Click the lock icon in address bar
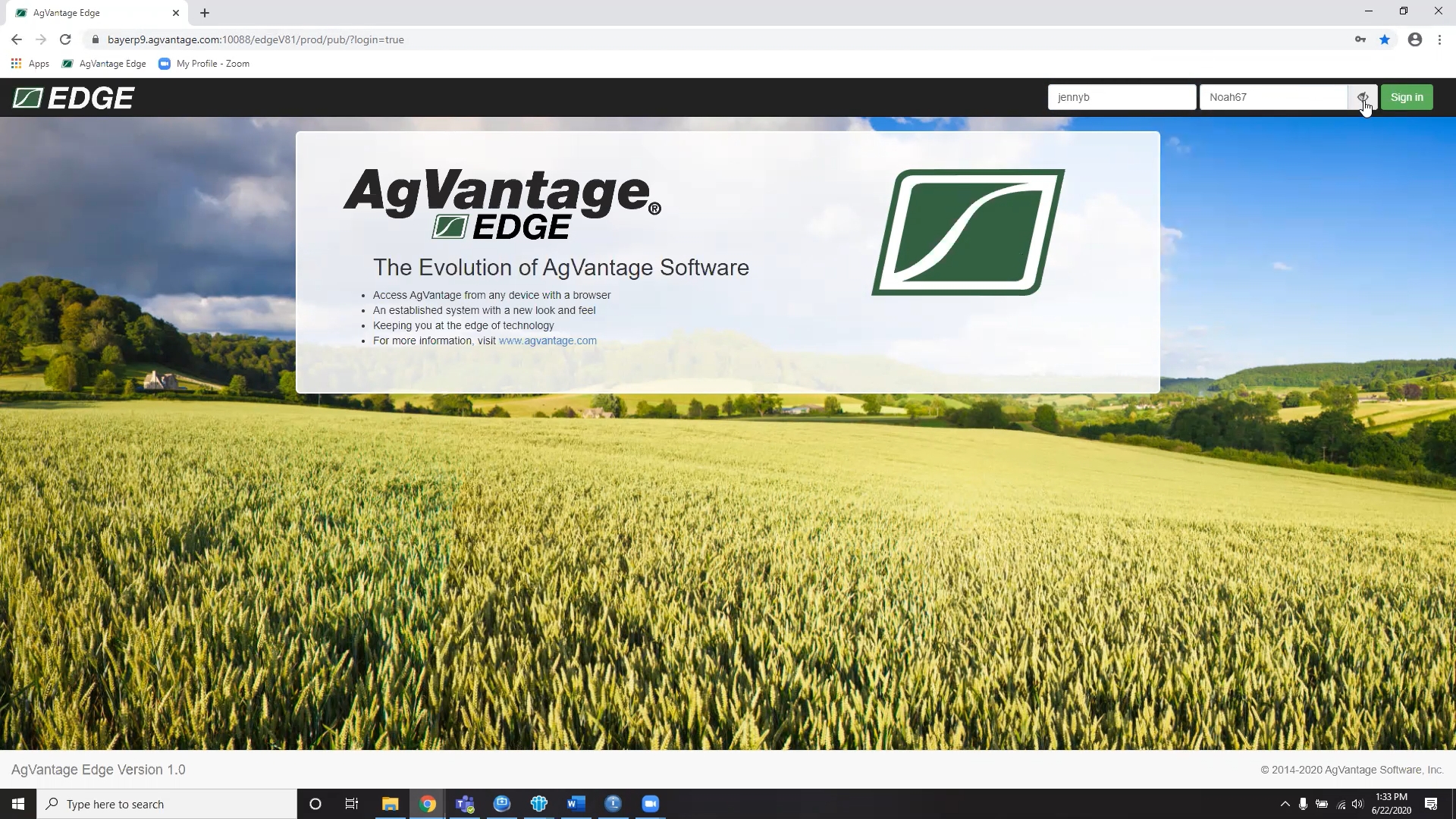Image resolution: width=1456 pixels, height=819 pixels. point(95,39)
